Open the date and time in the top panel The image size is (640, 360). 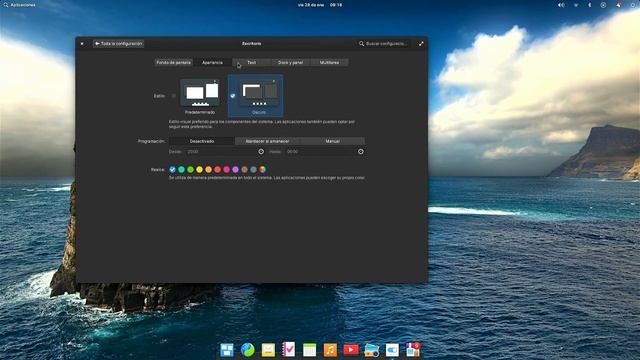tap(320, 5)
